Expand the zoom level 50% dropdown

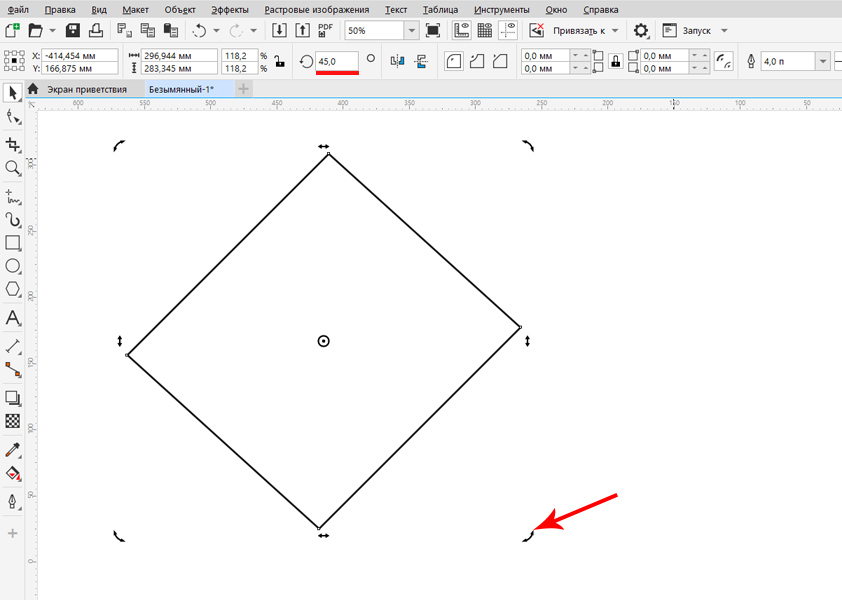411,31
